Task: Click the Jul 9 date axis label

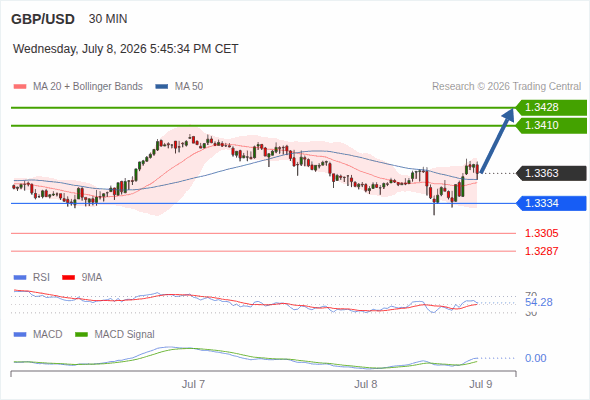Action: pyautogui.click(x=481, y=384)
